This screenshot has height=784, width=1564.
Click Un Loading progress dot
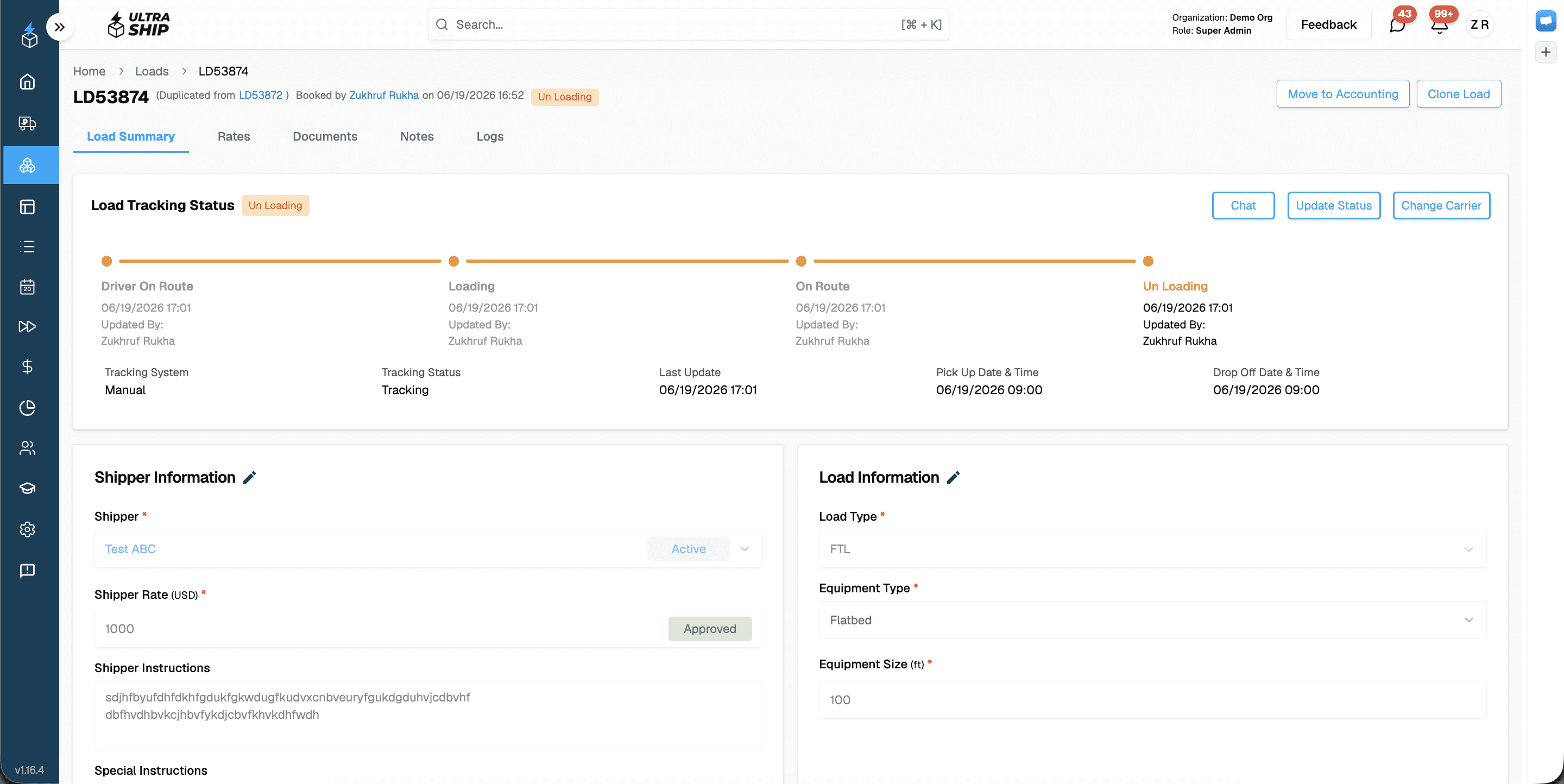(1148, 262)
